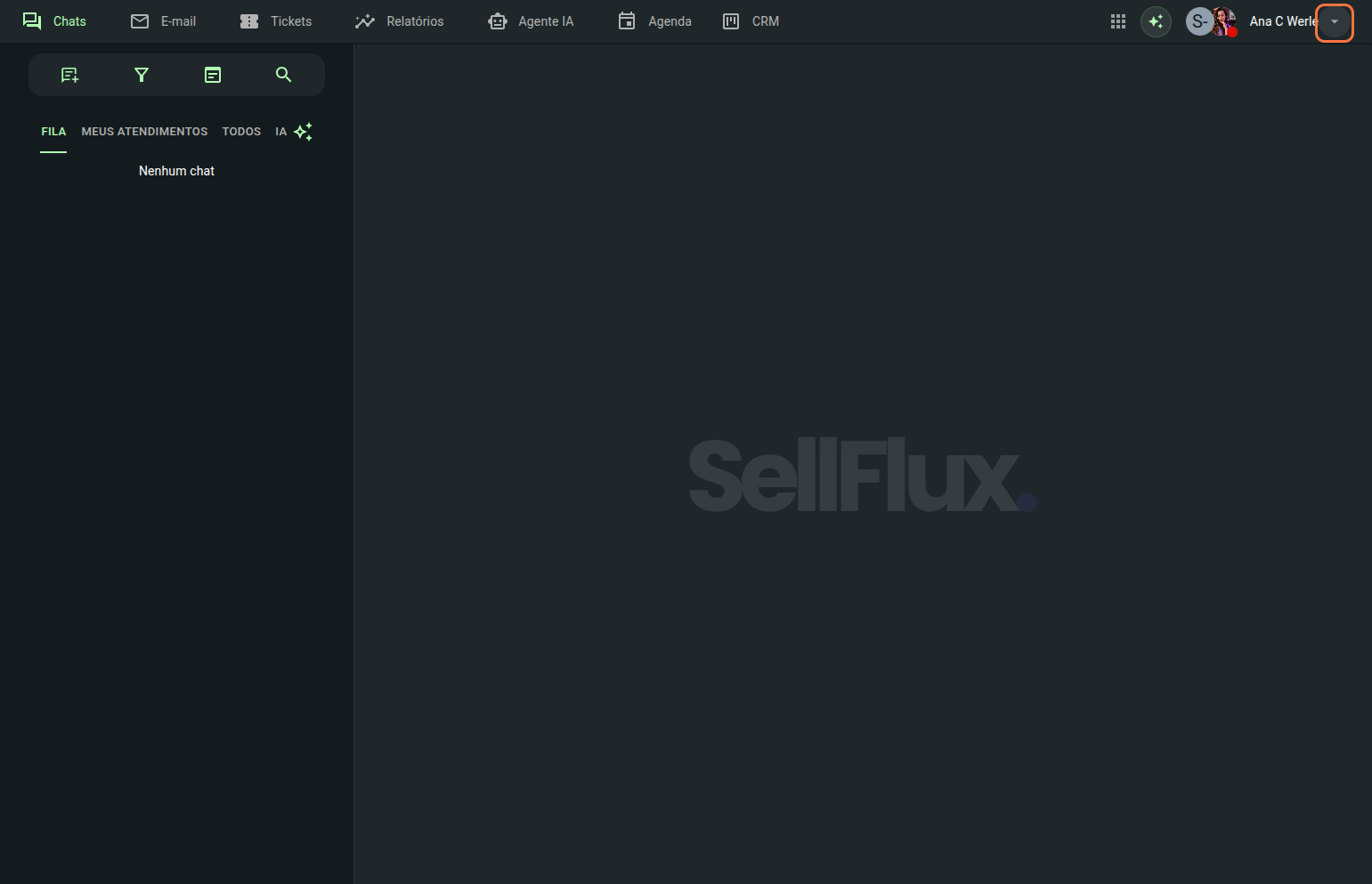The width and height of the screenshot is (1372, 884).
Task: Switch to the MEUS ATENDIMENTOS tab
Action: pos(144,132)
